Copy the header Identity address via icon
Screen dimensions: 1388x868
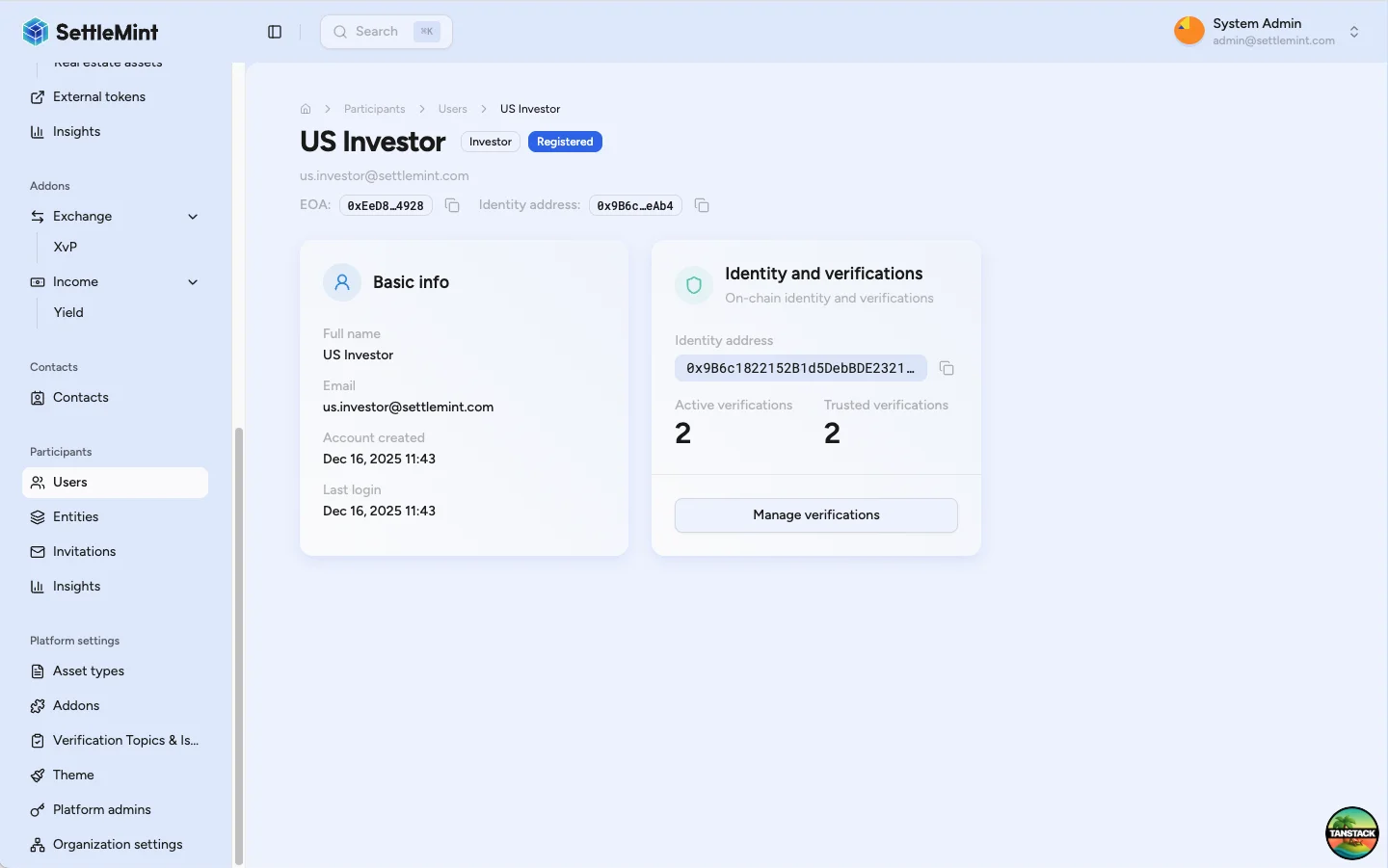(x=702, y=205)
